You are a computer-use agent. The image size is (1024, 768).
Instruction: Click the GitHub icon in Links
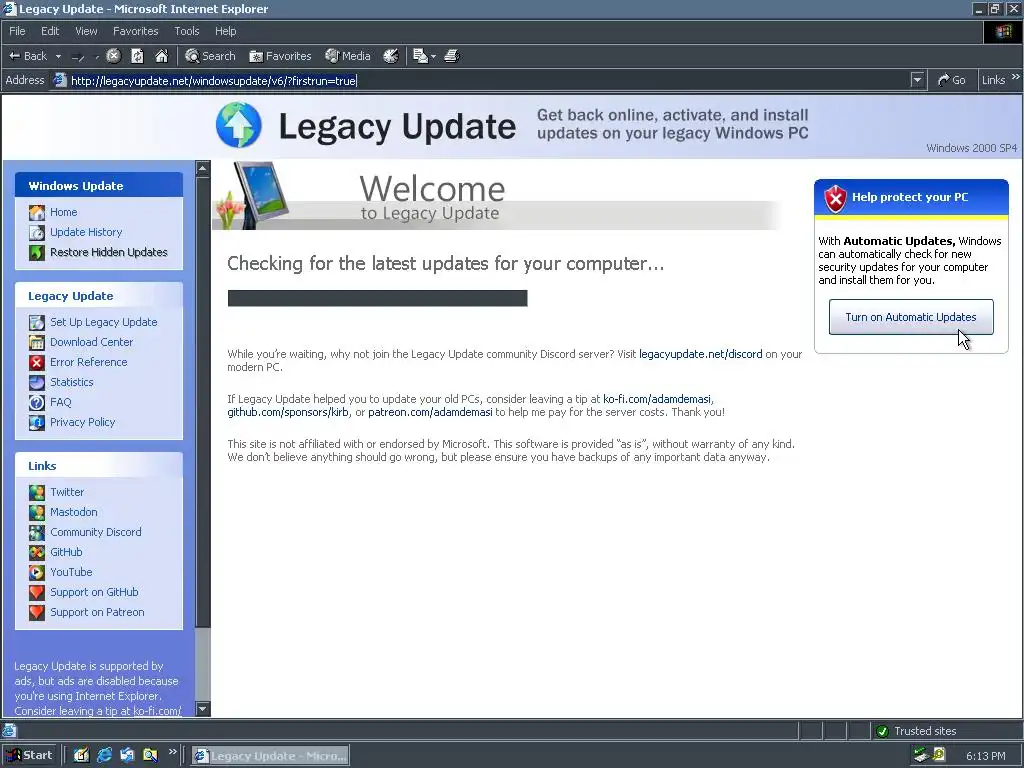pos(37,552)
